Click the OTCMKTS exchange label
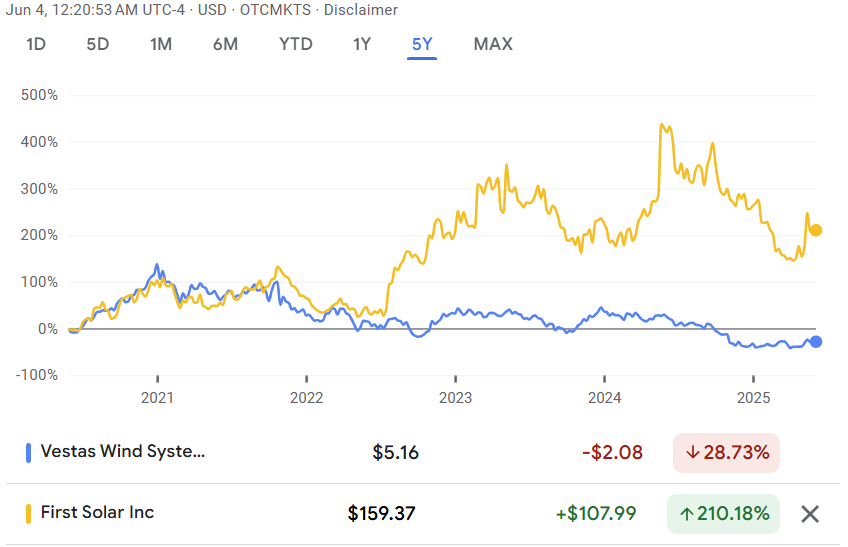Image resolution: width=848 pixels, height=547 pixels. (275, 10)
